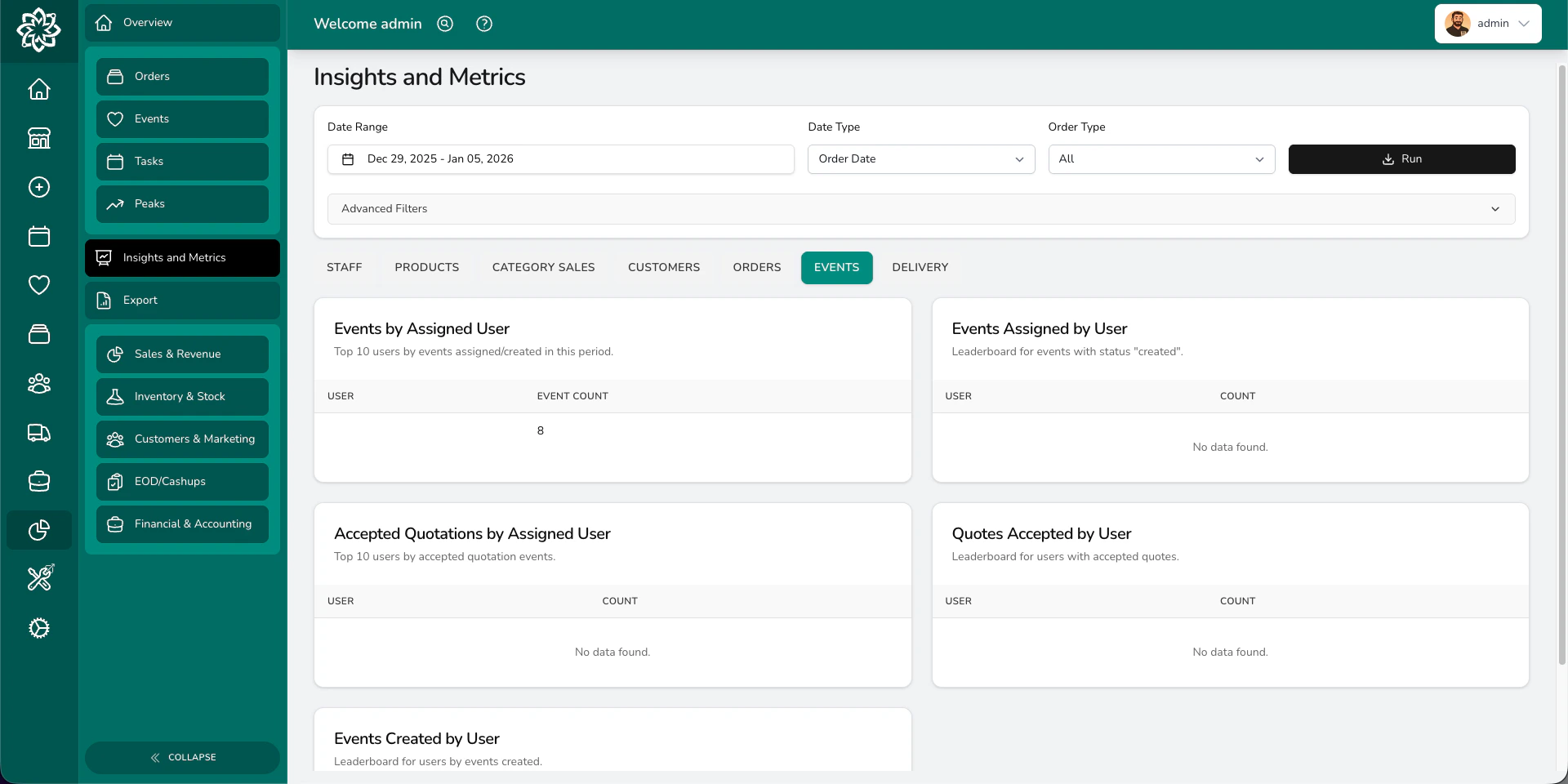Viewport: 1568px width, 784px height.
Task: Open the Export section in sidebar
Action: pos(181,300)
